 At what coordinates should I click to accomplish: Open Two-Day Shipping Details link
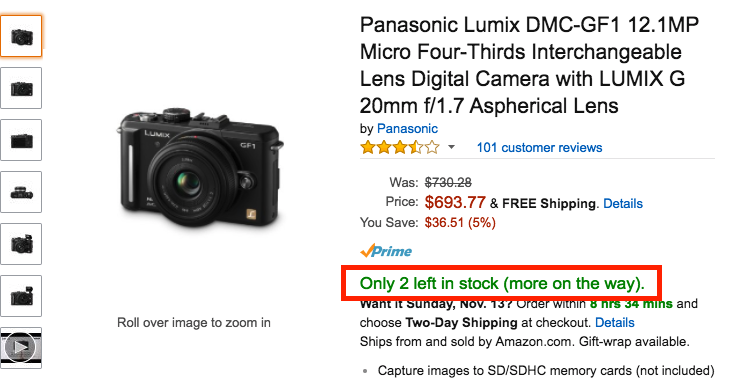(x=615, y=323)
